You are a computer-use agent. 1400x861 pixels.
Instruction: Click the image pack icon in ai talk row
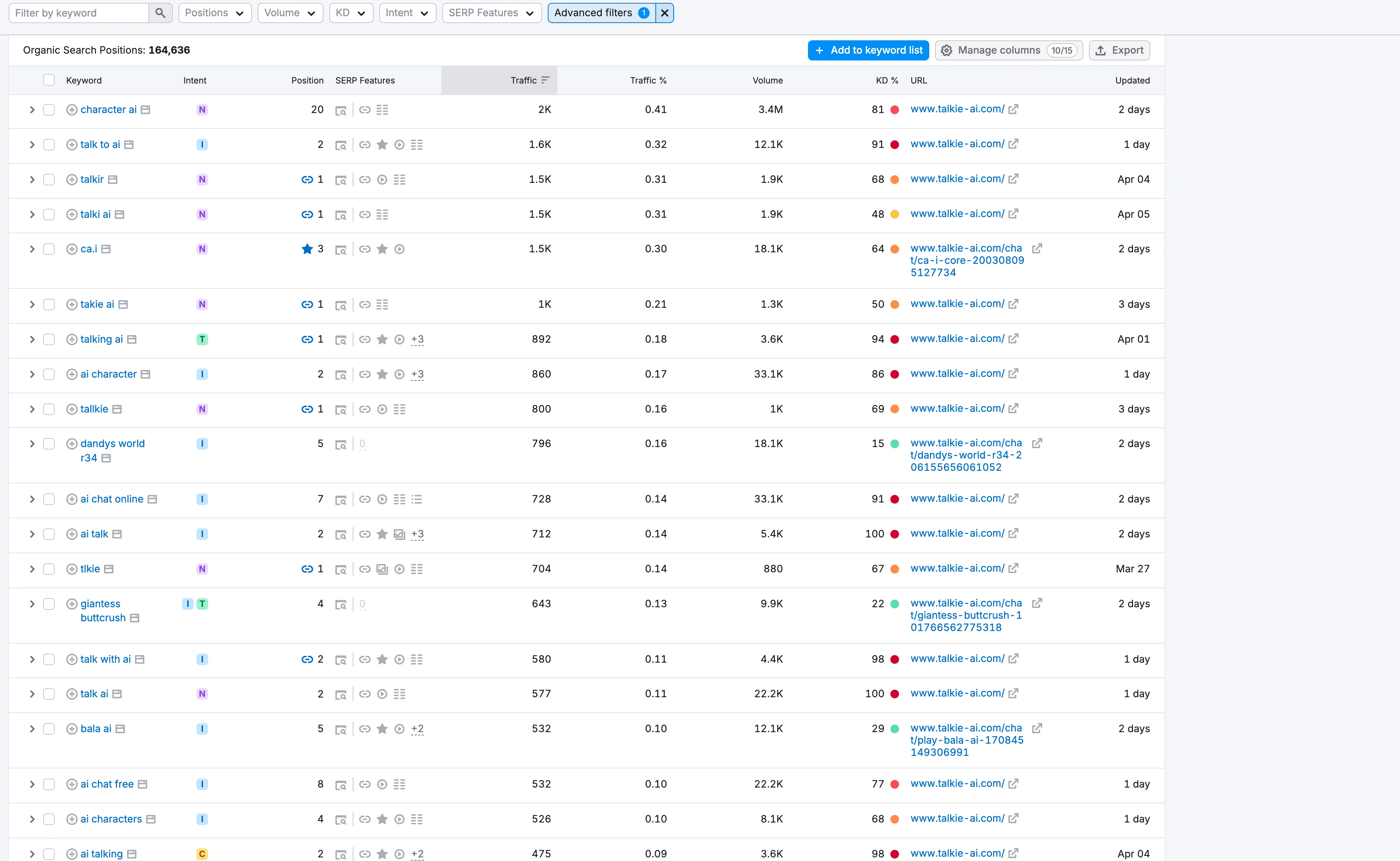(x=400, y=534)
